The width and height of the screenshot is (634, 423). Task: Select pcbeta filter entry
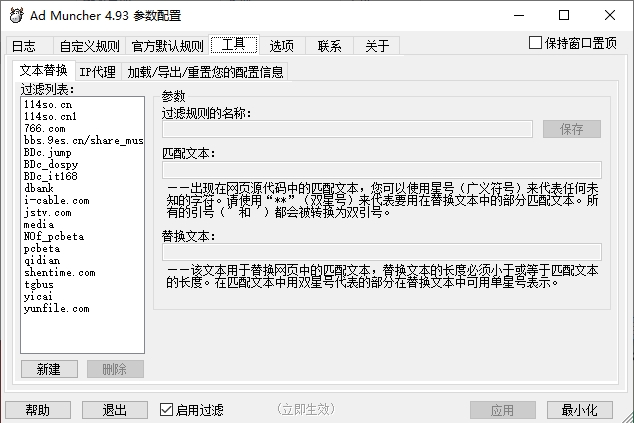click(82, 248)
